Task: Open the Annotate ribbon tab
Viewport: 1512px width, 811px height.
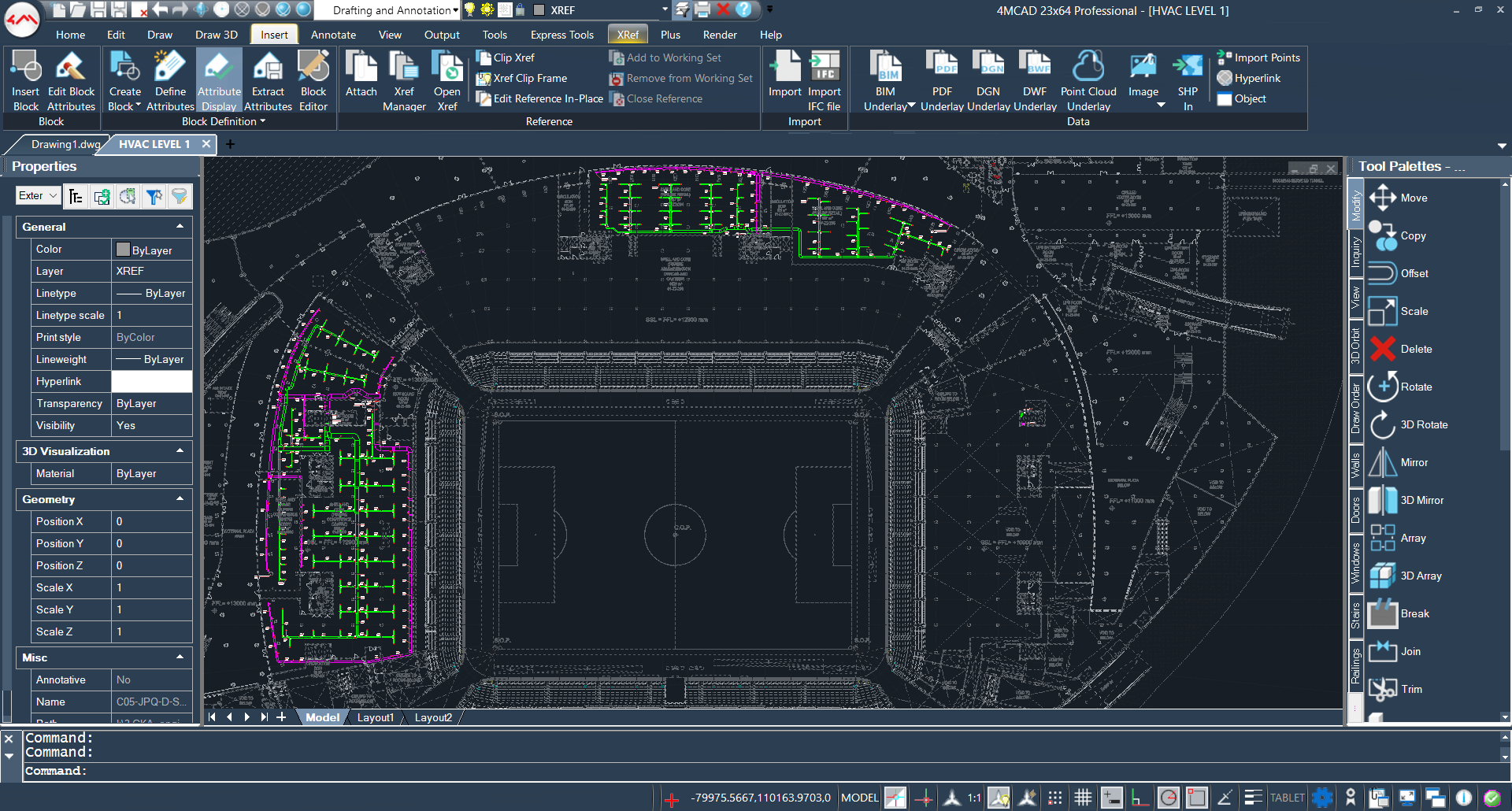Action: pos(333,35)
